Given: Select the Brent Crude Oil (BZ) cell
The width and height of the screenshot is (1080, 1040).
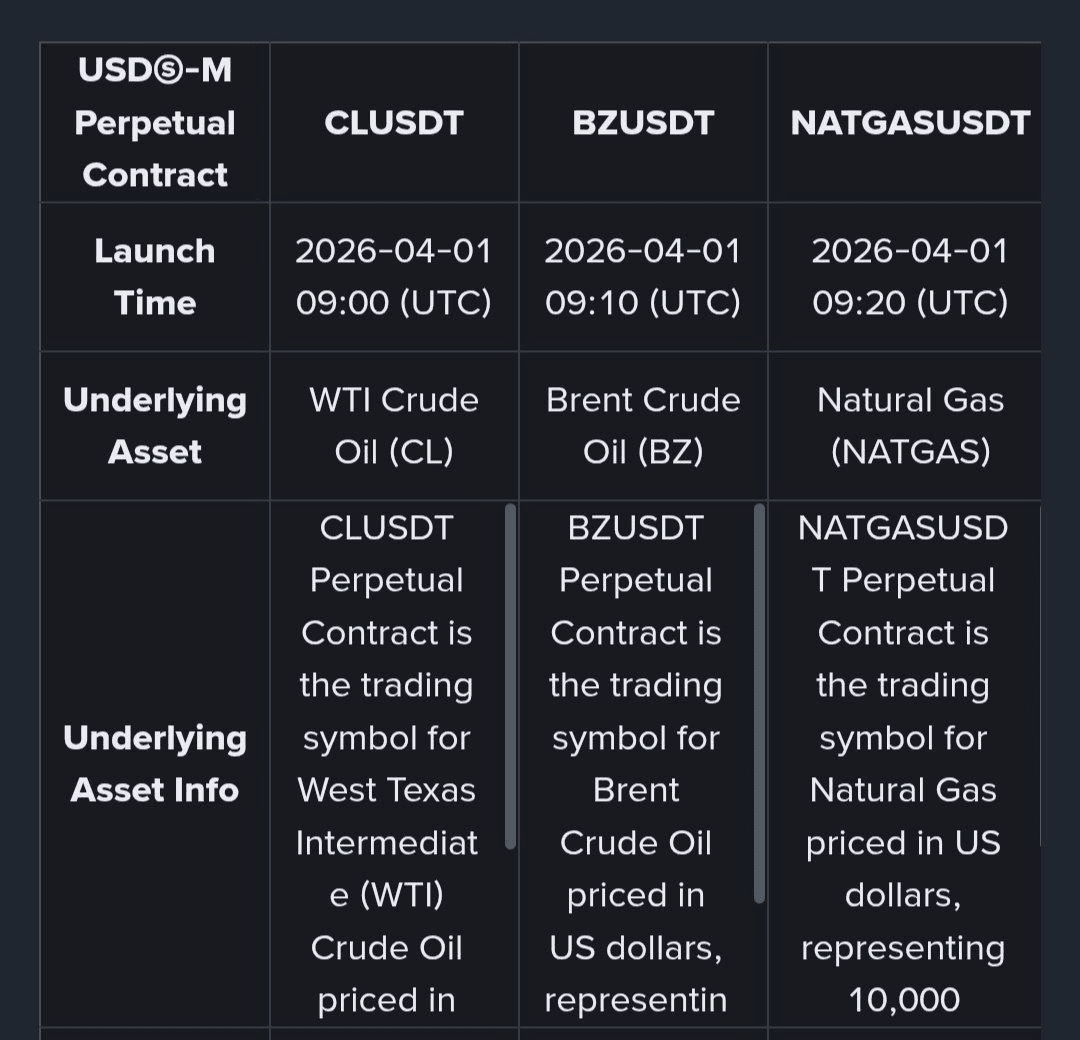Looking at the screenshot, I should [x=643, y=426].
